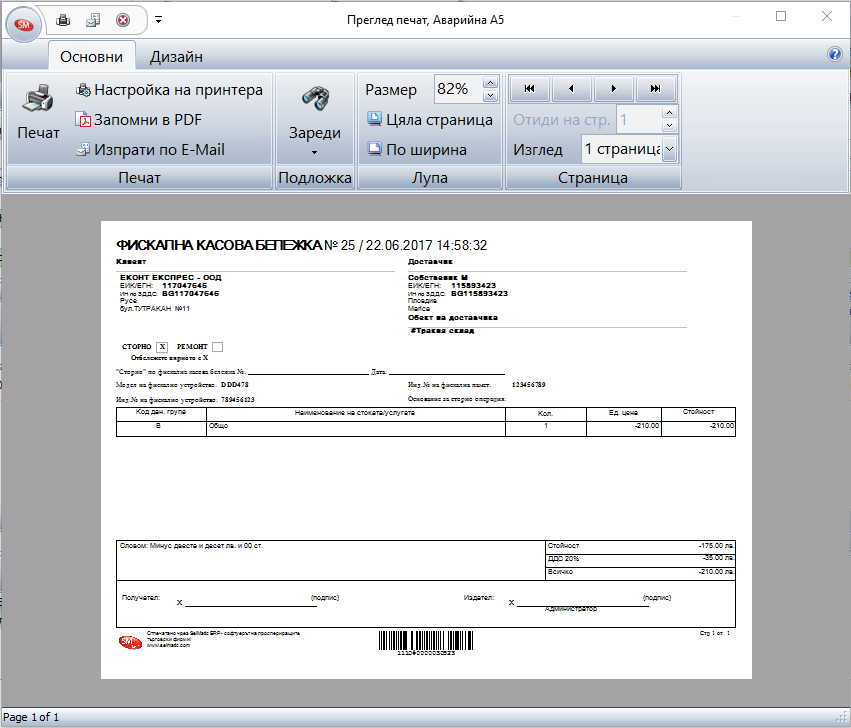
Task: Go to the next page
Action: [614, 88]
